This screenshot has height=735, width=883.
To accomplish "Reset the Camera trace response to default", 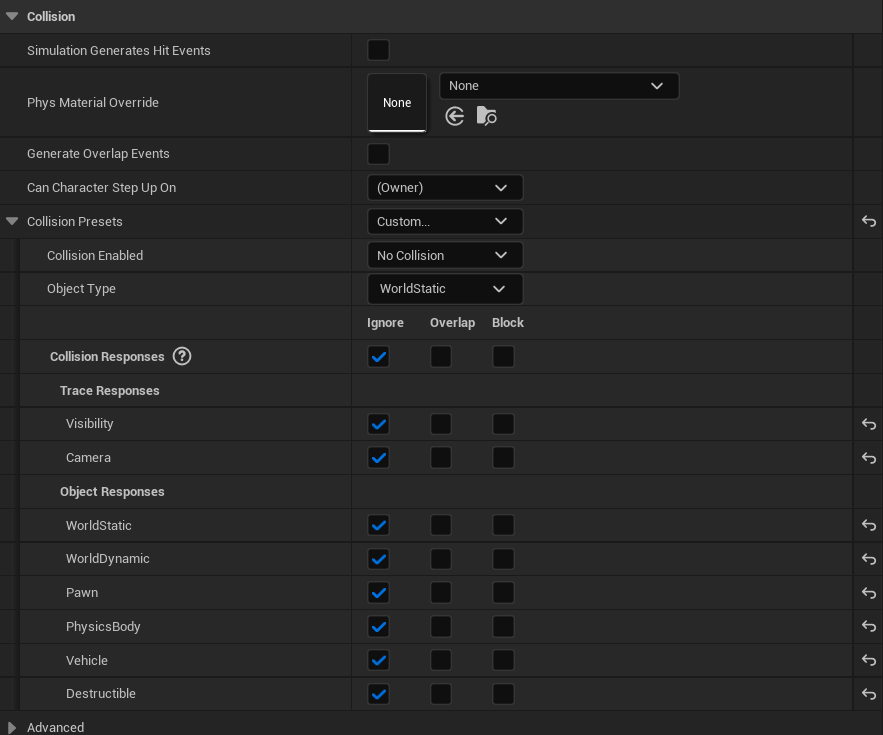I will coord(868,458).
